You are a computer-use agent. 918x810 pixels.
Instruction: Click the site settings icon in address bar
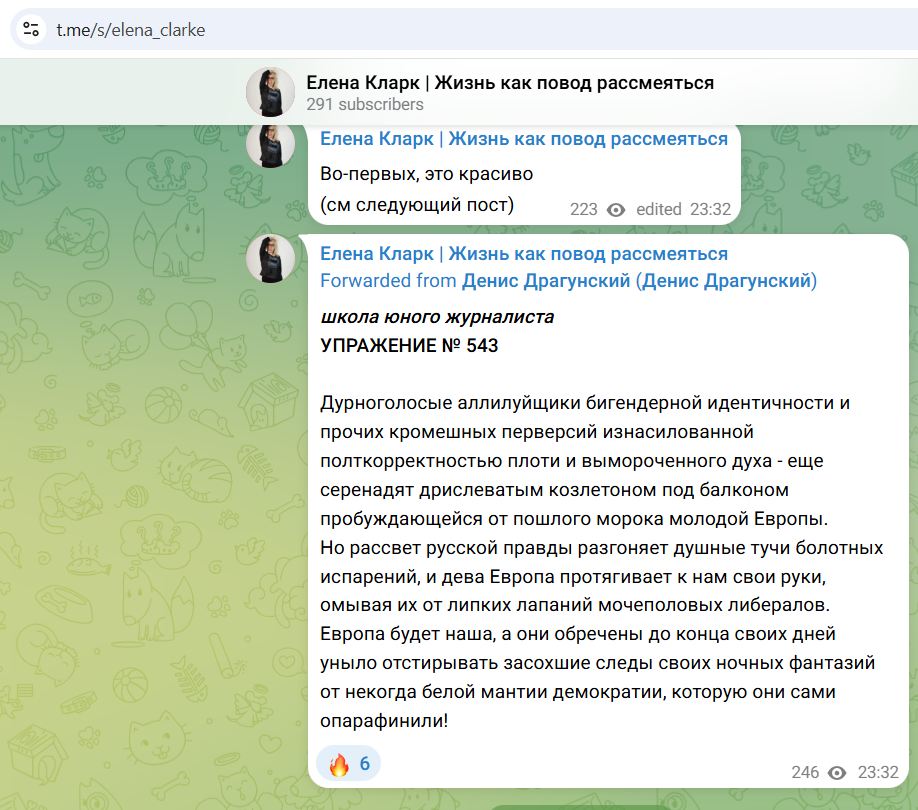(x=30, y=29)
